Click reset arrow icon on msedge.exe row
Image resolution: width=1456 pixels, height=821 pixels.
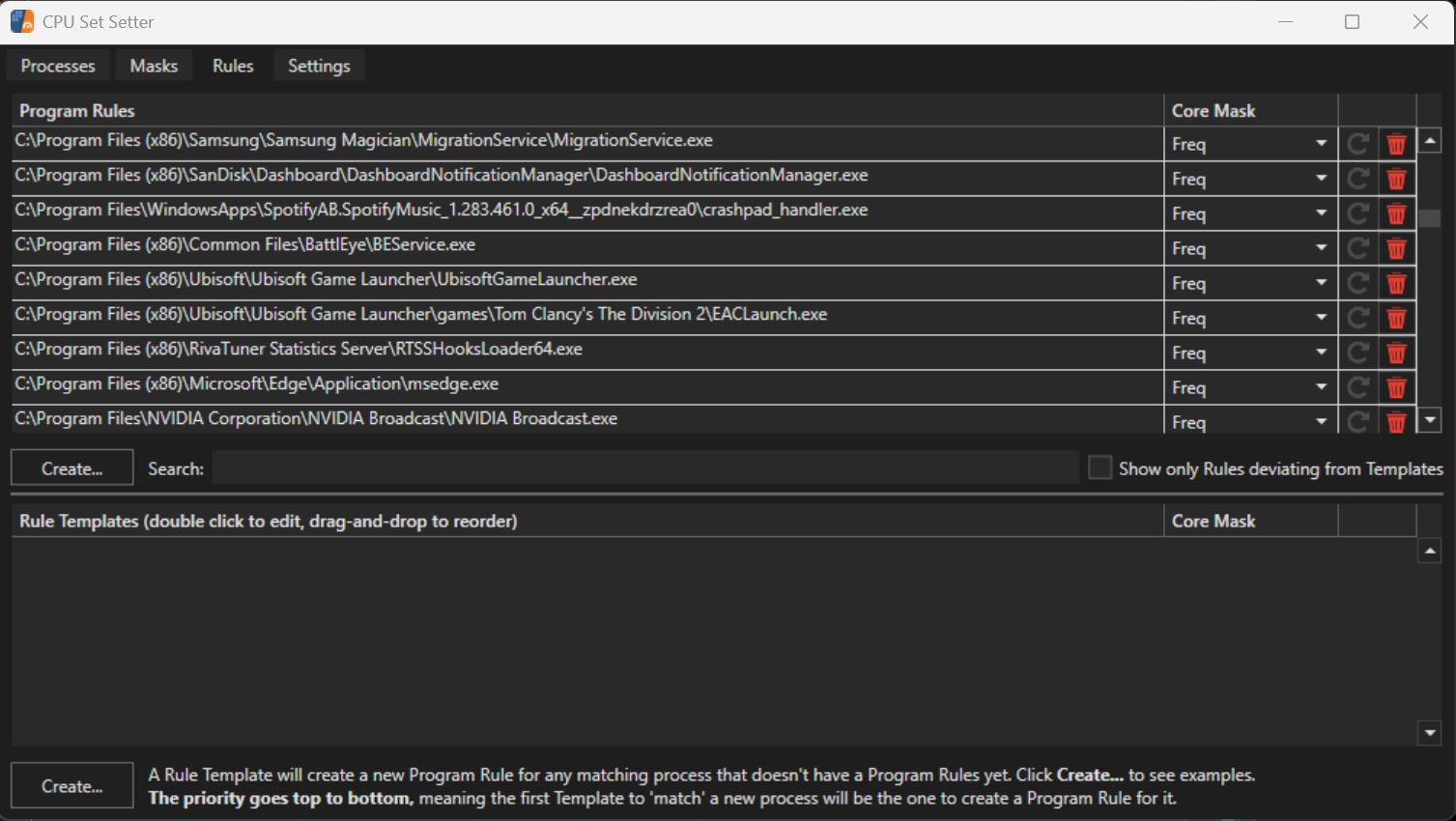coord(1358,387)
